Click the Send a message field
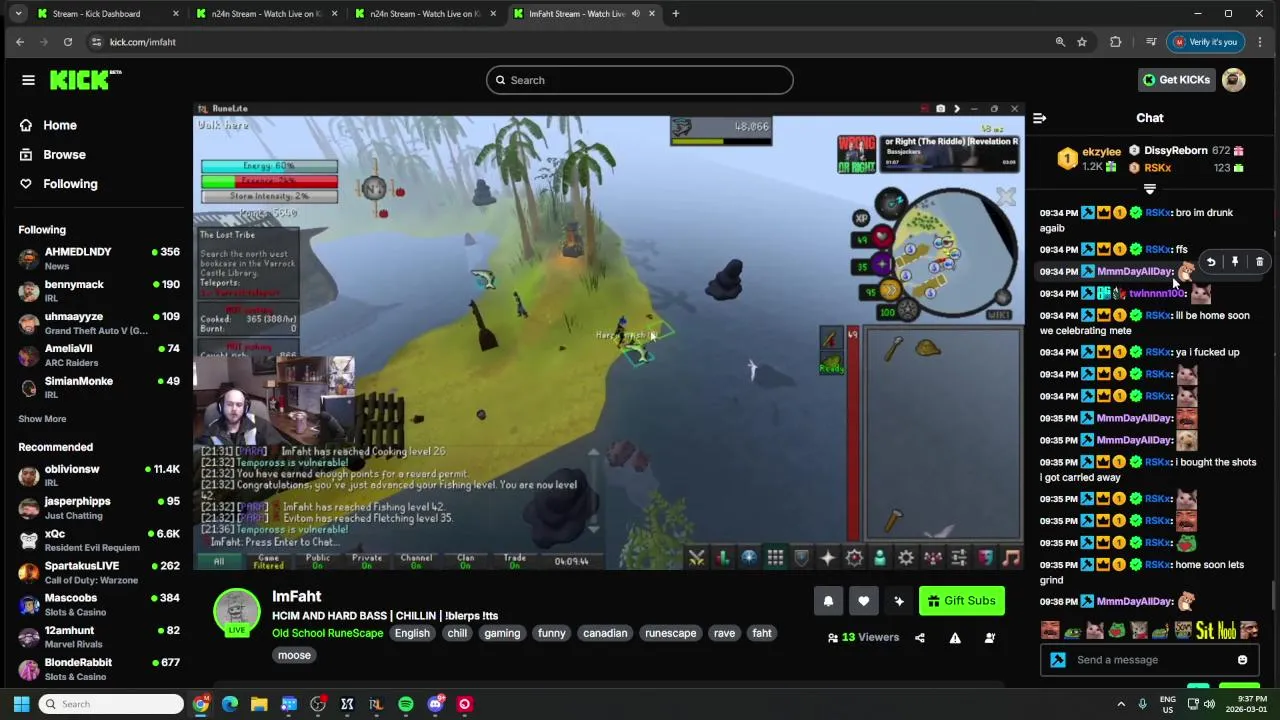This screenshot has width=1280, height=720. coord(1150,660)
